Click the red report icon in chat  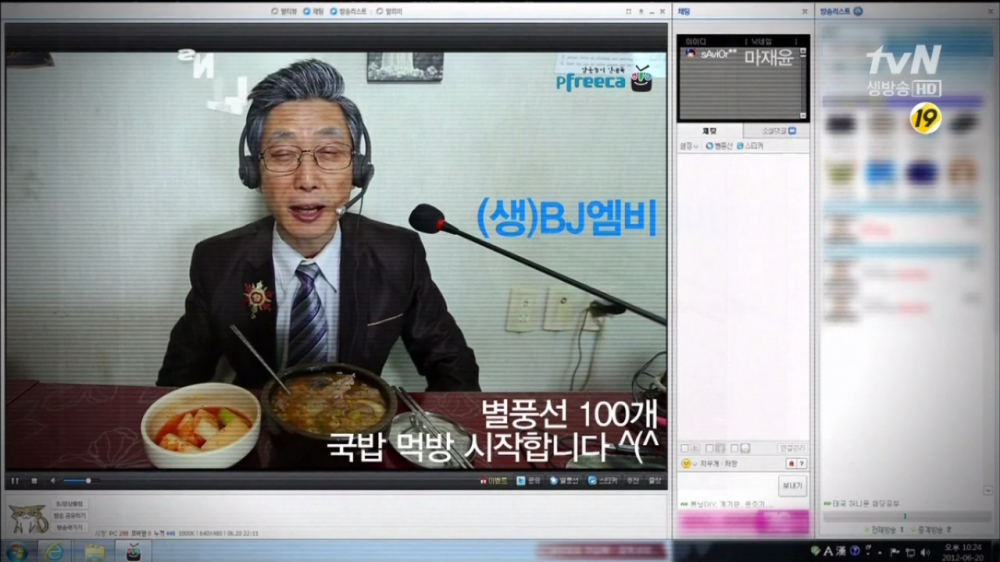click(x=791, y=464)
